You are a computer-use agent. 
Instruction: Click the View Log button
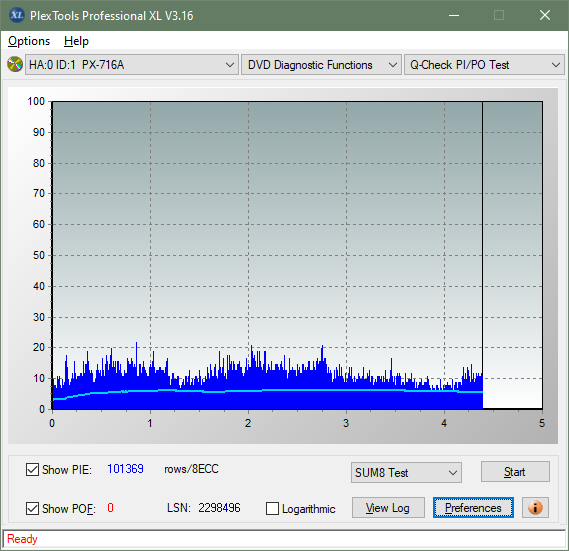[388, 507]
